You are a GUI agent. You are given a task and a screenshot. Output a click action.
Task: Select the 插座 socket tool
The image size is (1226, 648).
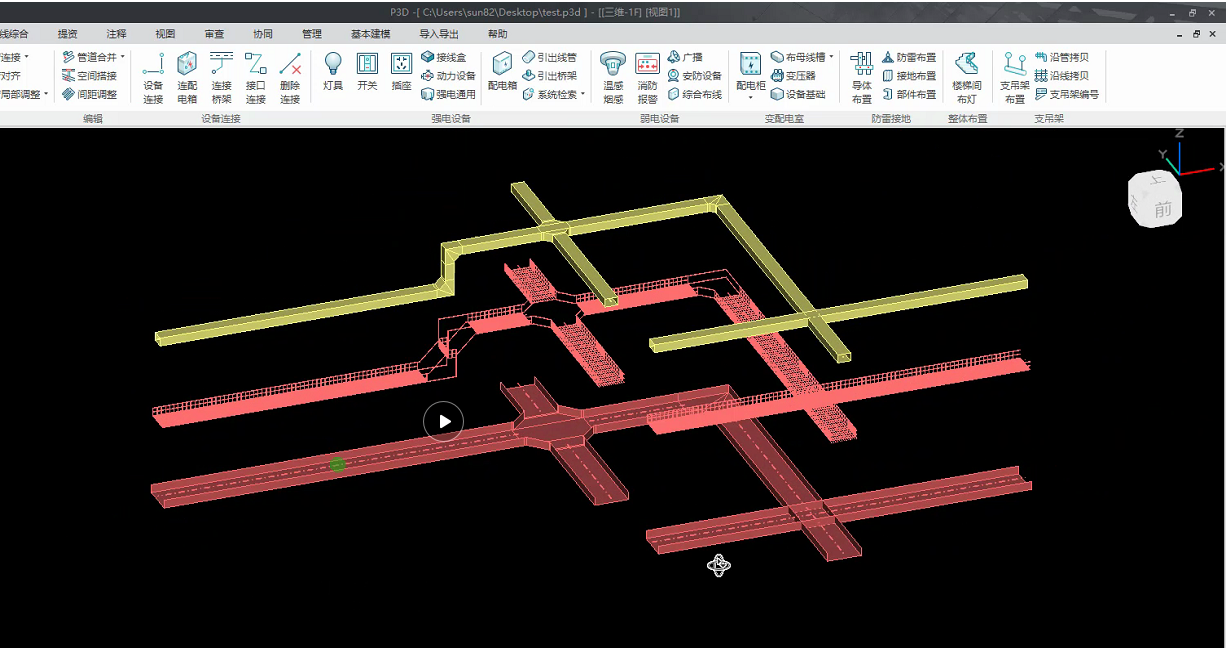(401, 72)
